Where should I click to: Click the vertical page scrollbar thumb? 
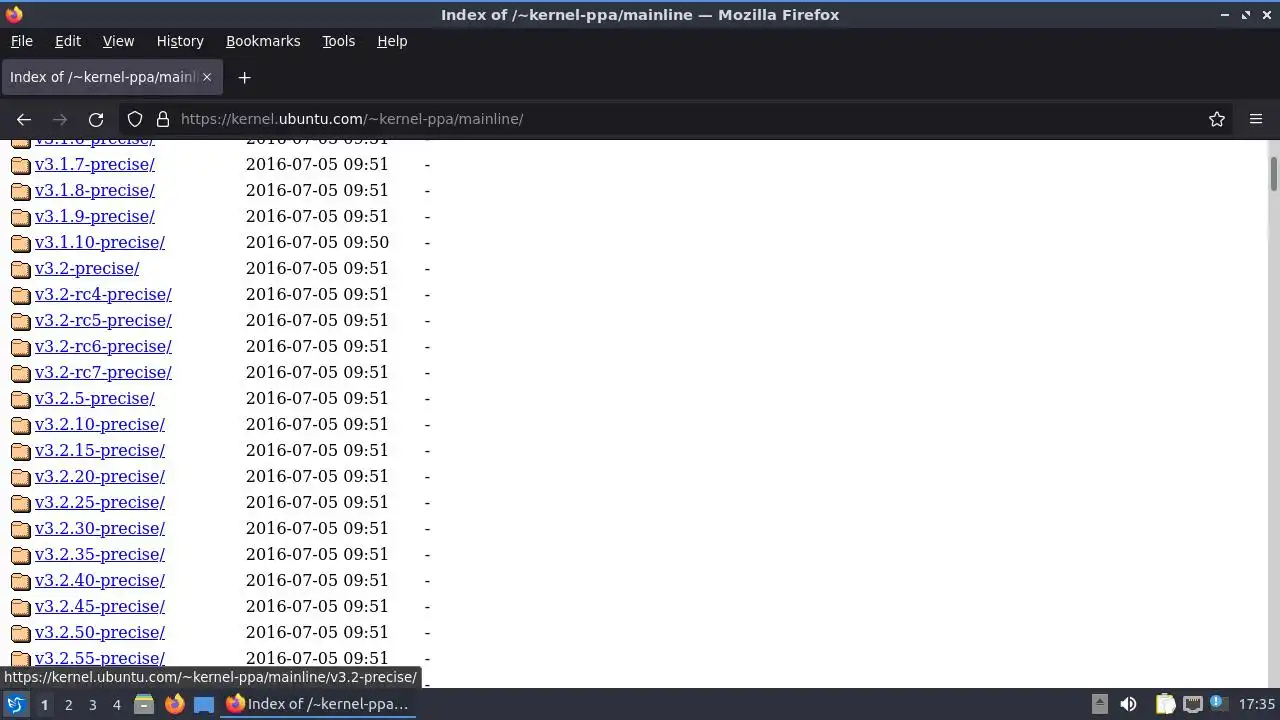(x=1274, y=173)
